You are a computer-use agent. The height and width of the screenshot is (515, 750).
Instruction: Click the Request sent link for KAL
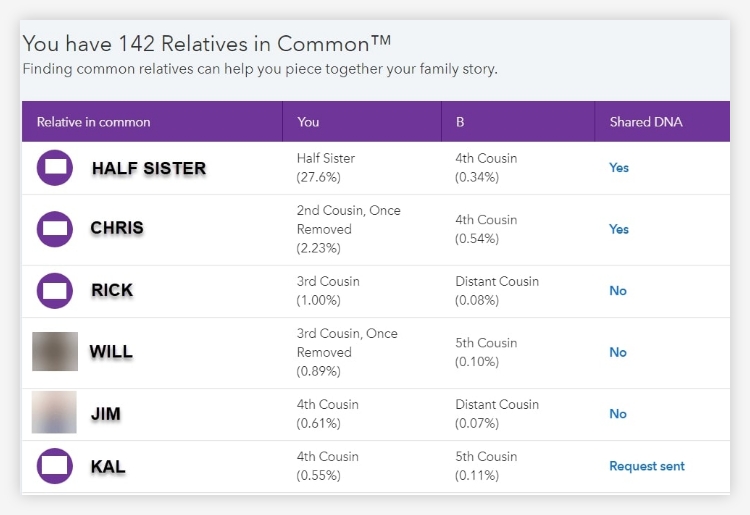click(647, 466)
